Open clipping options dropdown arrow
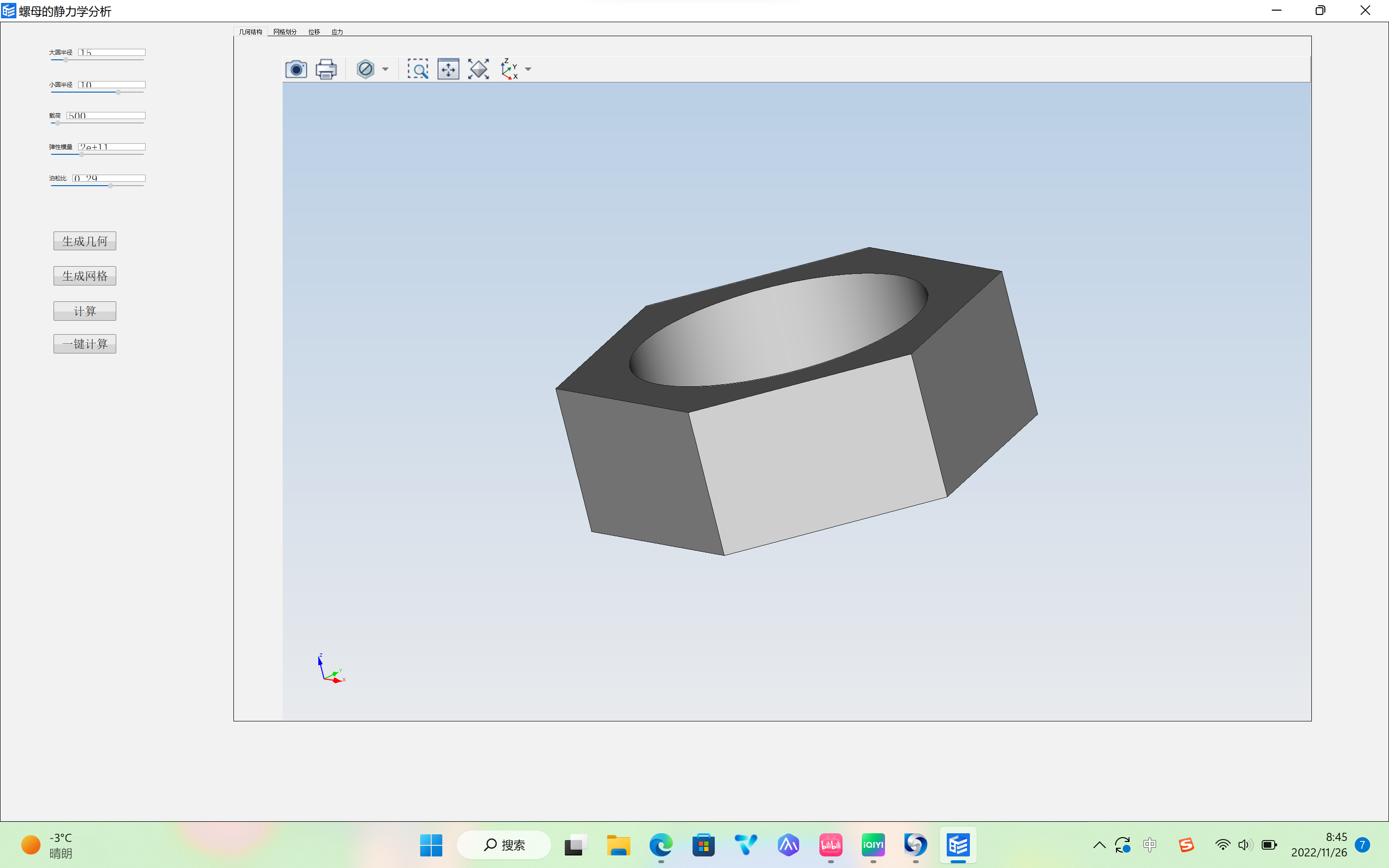Screen dimensions: 1389x868 pos(385,69)
